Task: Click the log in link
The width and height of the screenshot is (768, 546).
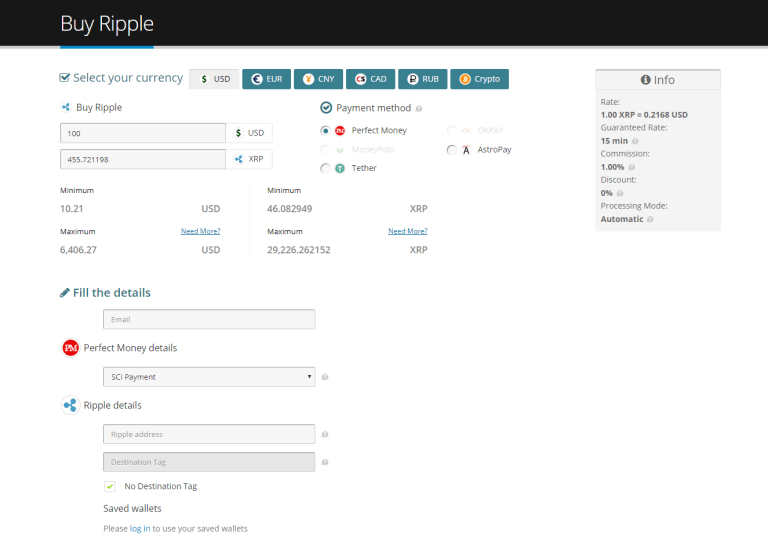Action: 140,529
